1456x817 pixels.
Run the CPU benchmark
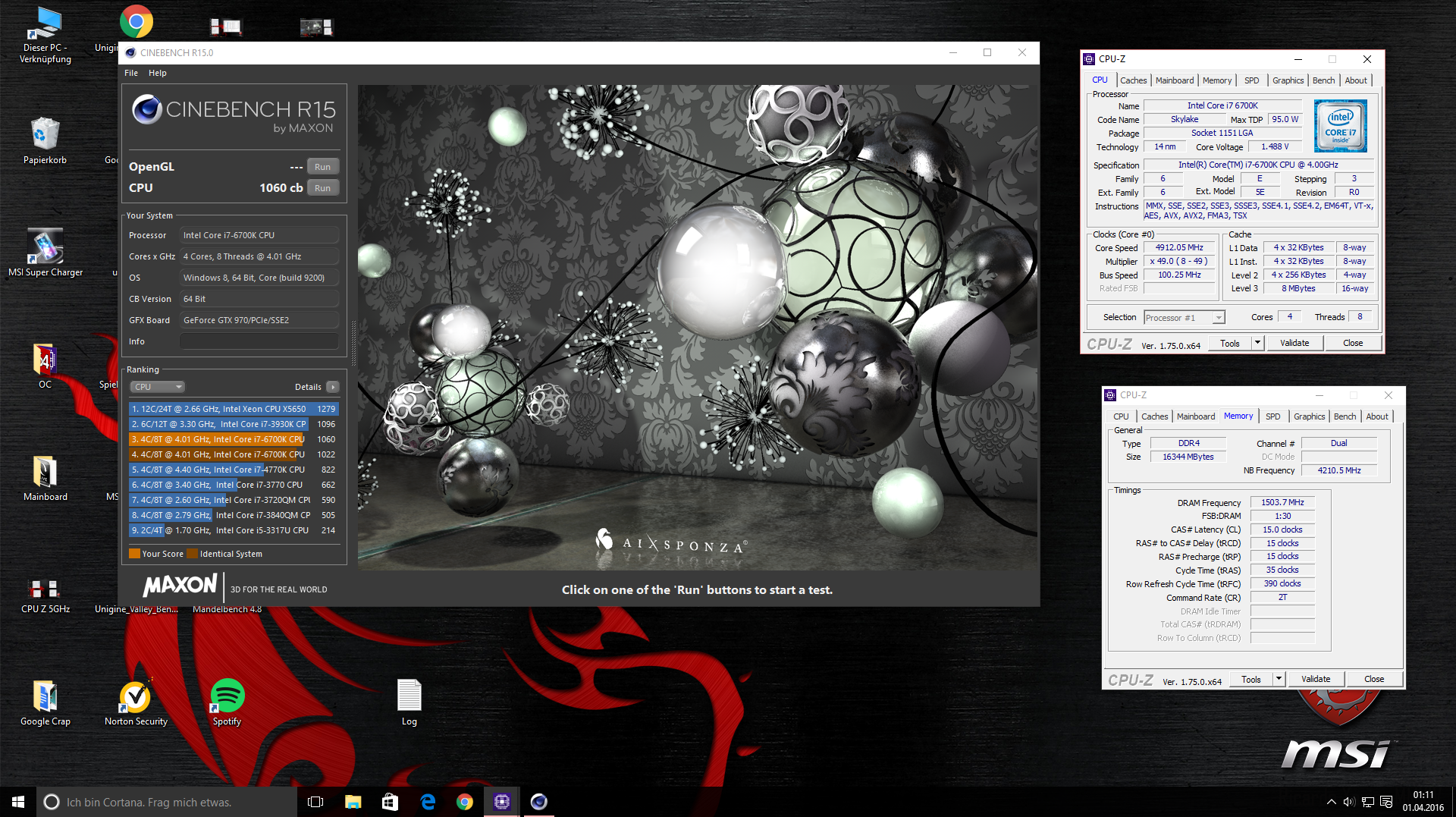click(x=323, y=188)
